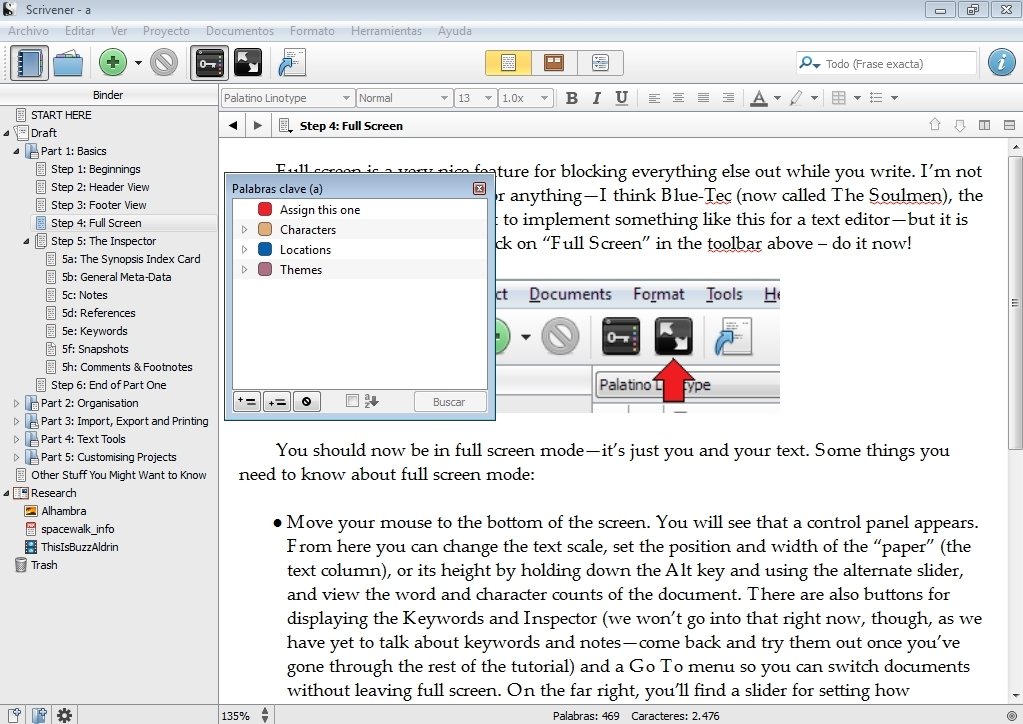
Task: Toggle bold formatting
Action: (572, 98)
